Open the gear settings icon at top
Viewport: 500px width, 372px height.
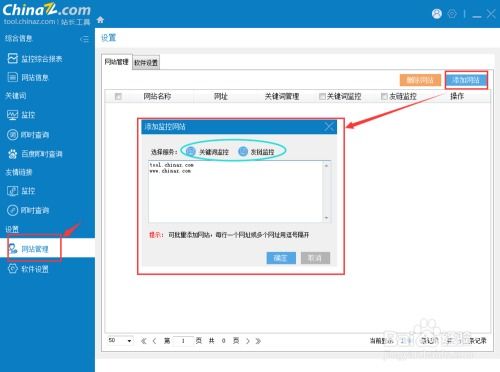pyautogui.click(x=452, y=14)
